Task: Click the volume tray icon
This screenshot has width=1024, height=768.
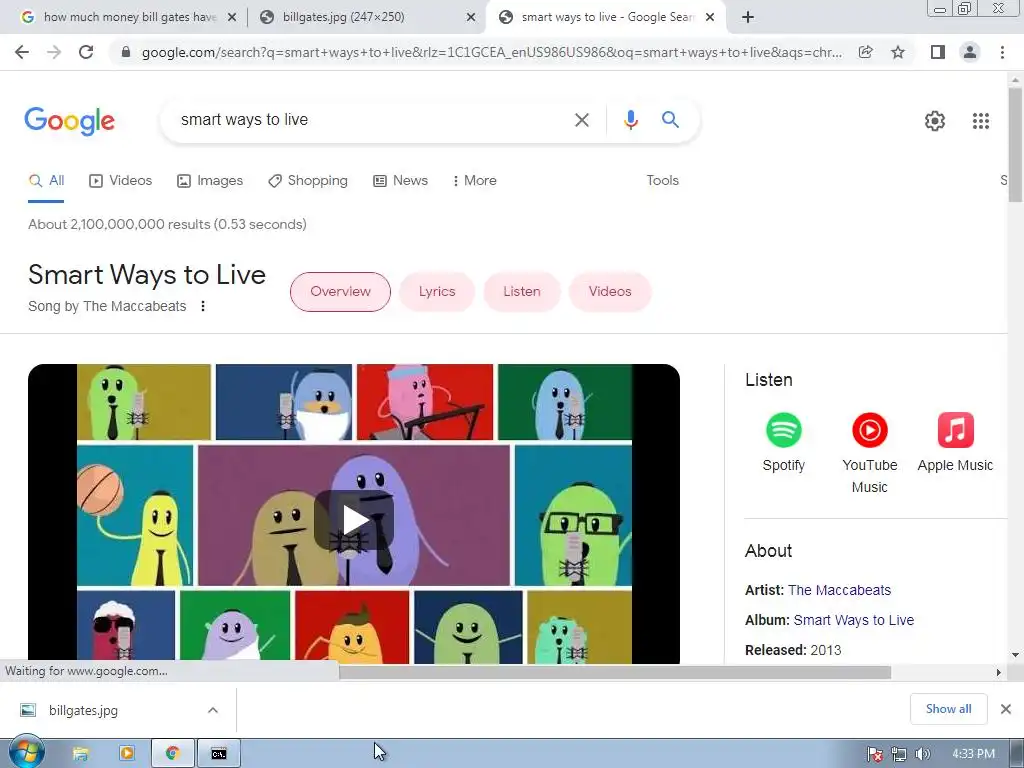Action: pos(923,754)
